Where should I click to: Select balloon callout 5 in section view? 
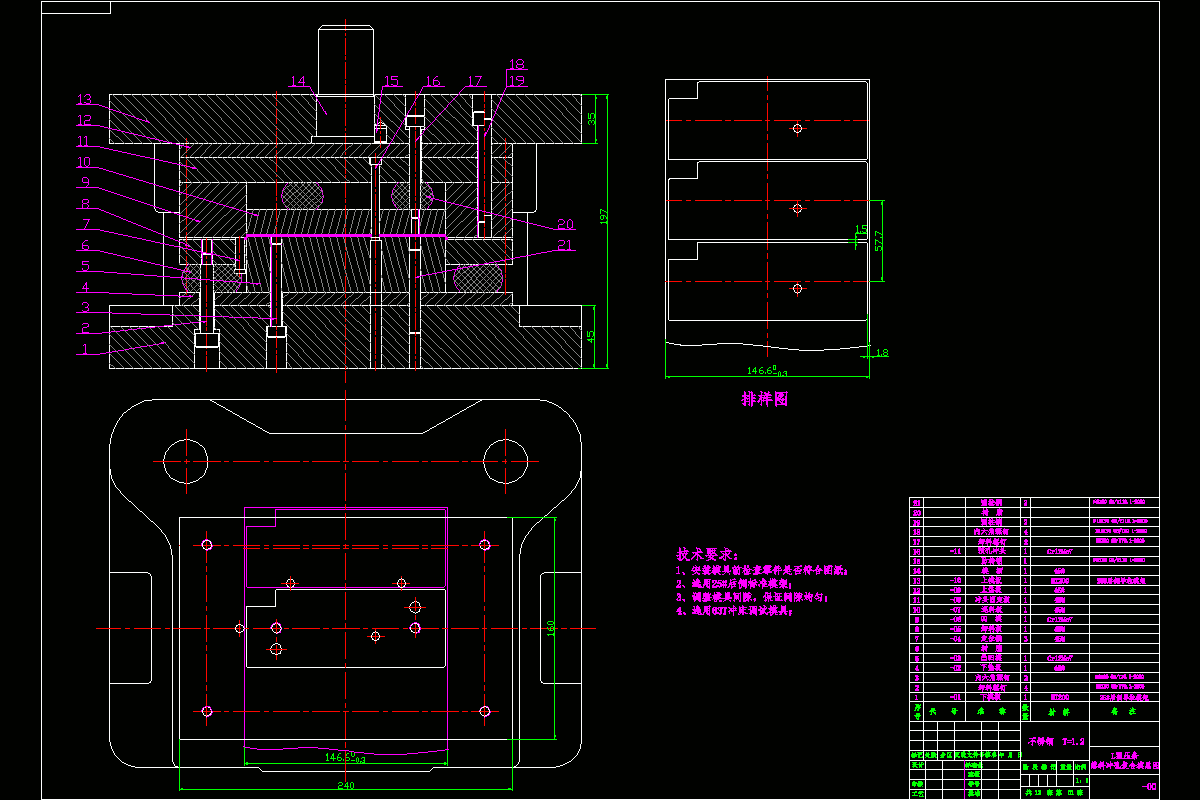tap(86, 266)
